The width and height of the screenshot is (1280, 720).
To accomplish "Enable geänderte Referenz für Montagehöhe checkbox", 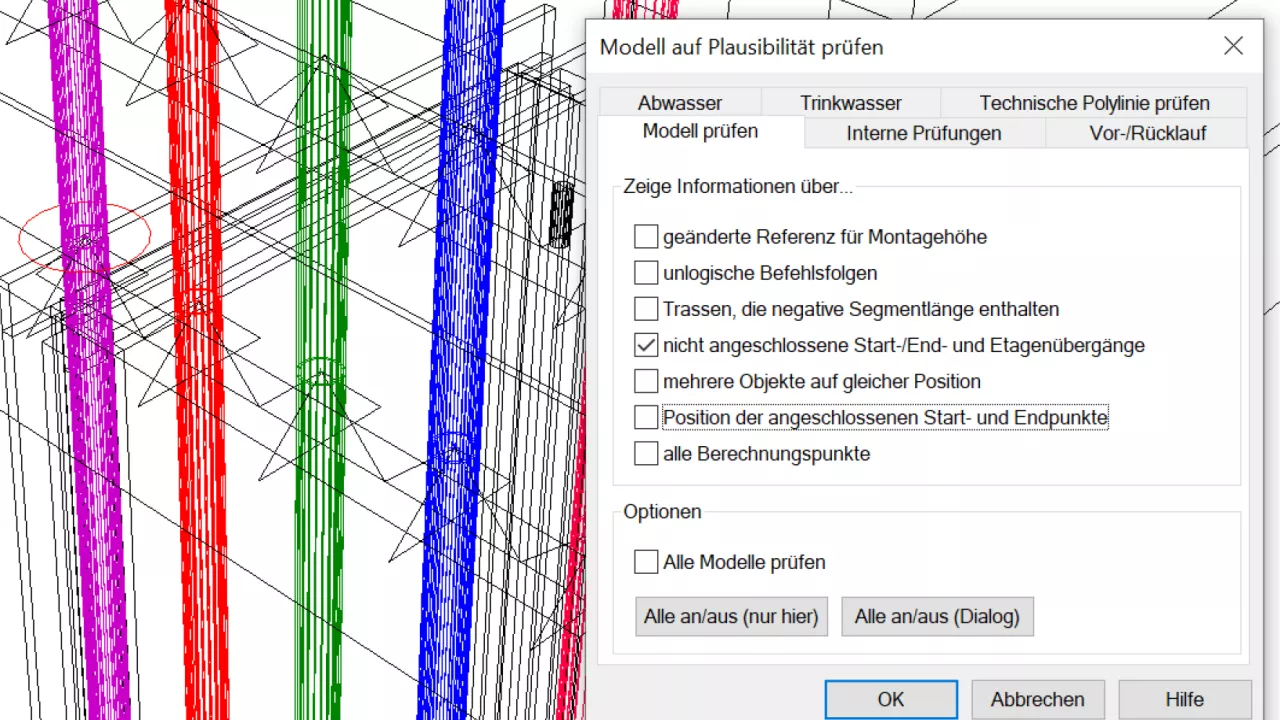I will coord(645,236).
